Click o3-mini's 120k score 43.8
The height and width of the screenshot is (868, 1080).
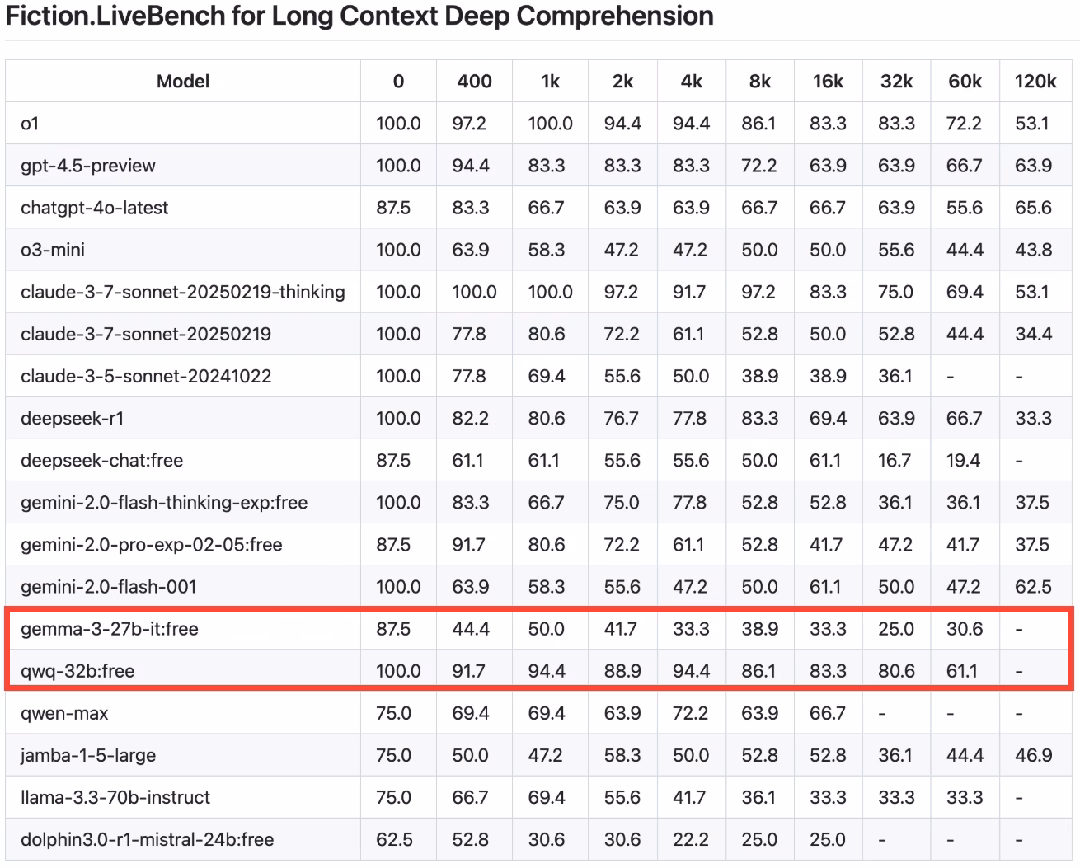coord(1033,250)
